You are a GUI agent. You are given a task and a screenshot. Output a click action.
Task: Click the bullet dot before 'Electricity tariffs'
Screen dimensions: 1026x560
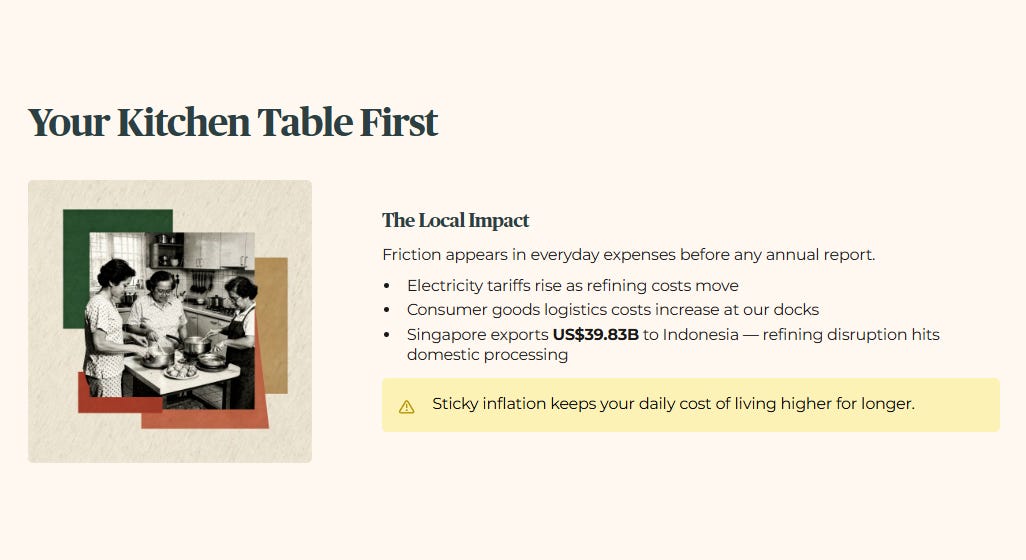387,286
